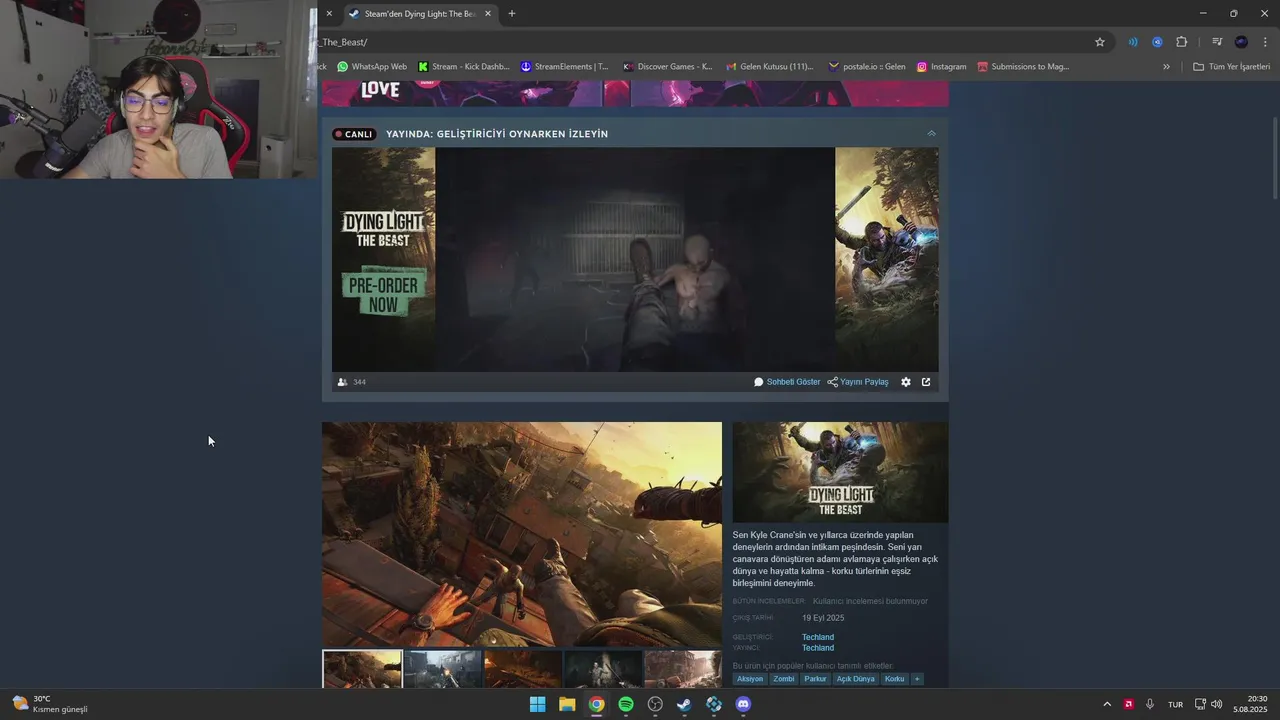The height and width of the screenshot is (720, 1280).
Task: Open Spotify from the taskbar
Action: pos(626,704)
